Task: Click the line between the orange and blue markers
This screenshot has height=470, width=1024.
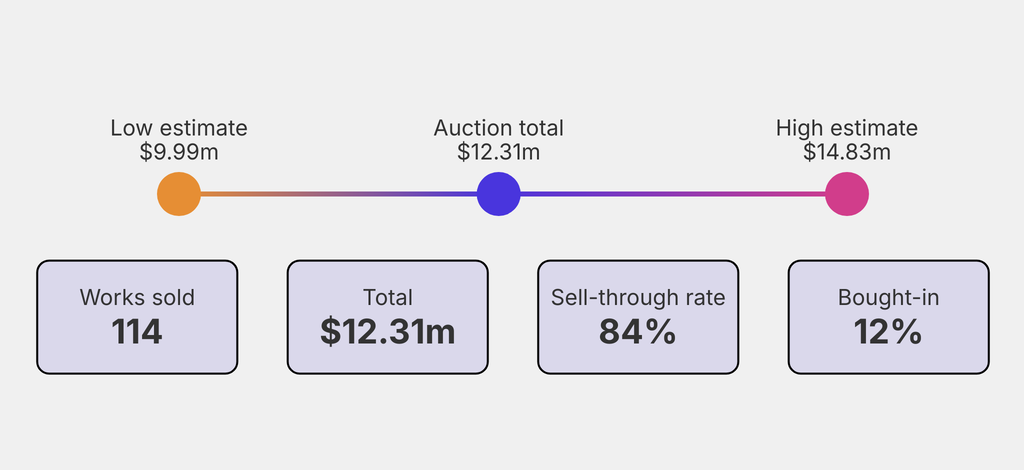Action: [x=338, y=194]
